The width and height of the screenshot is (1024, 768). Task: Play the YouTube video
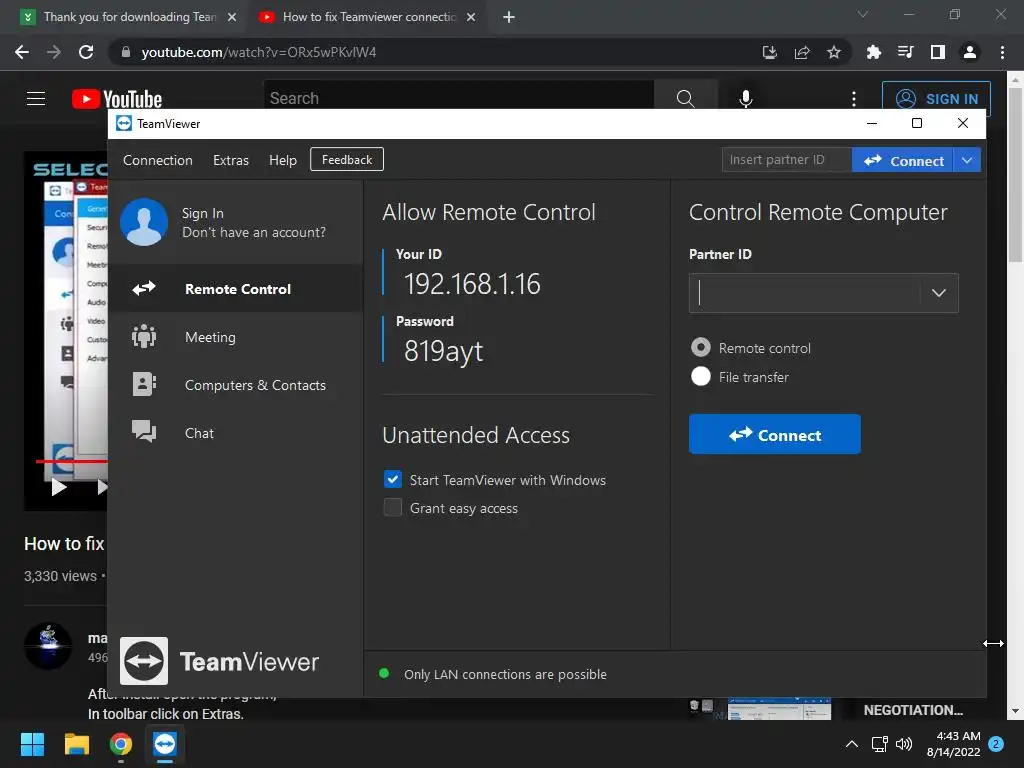59,487
